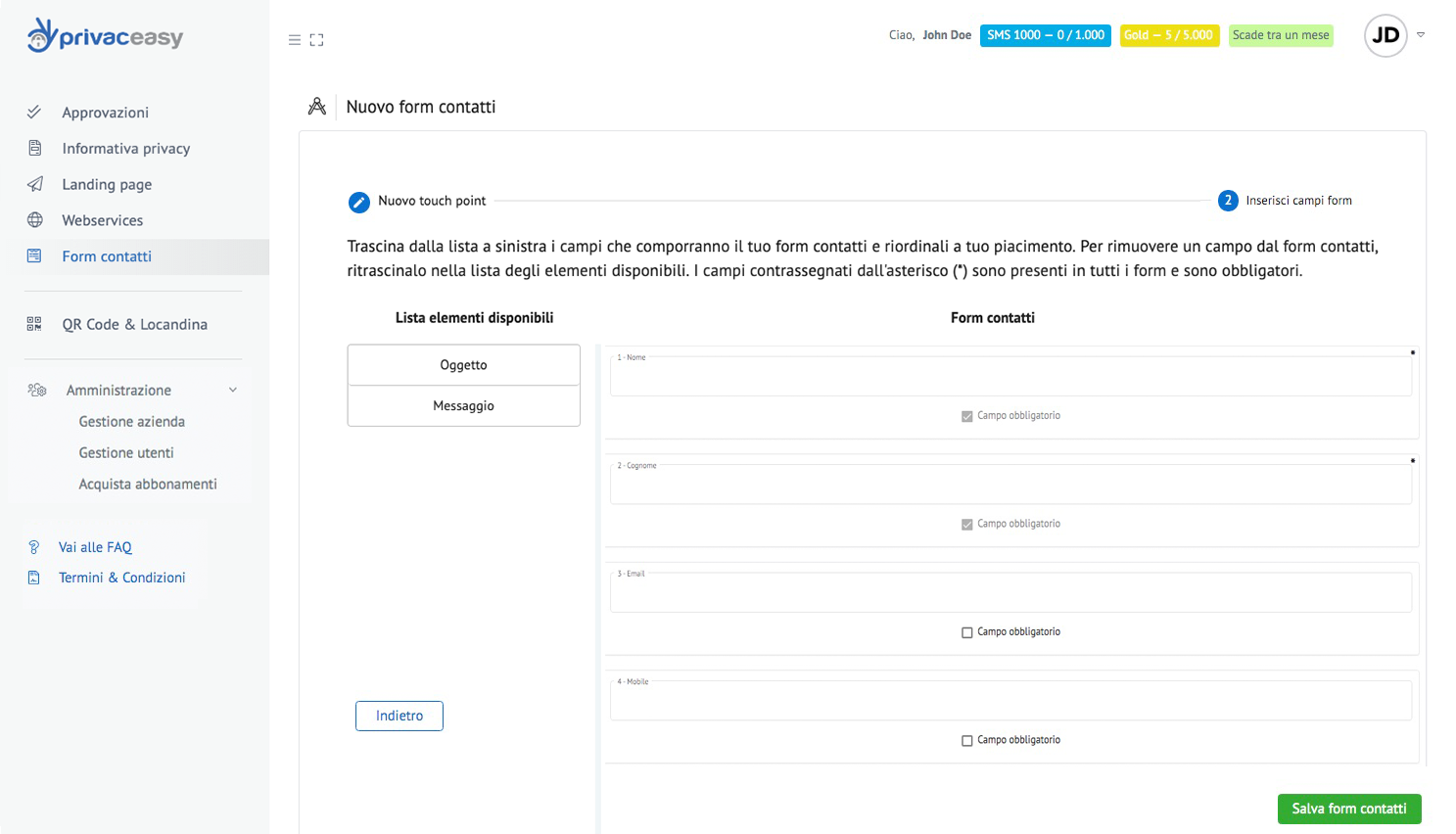Viewport: 1456px width, 834px height.
Task: Click the Email input field
Action: click(x=1010, y=595)
